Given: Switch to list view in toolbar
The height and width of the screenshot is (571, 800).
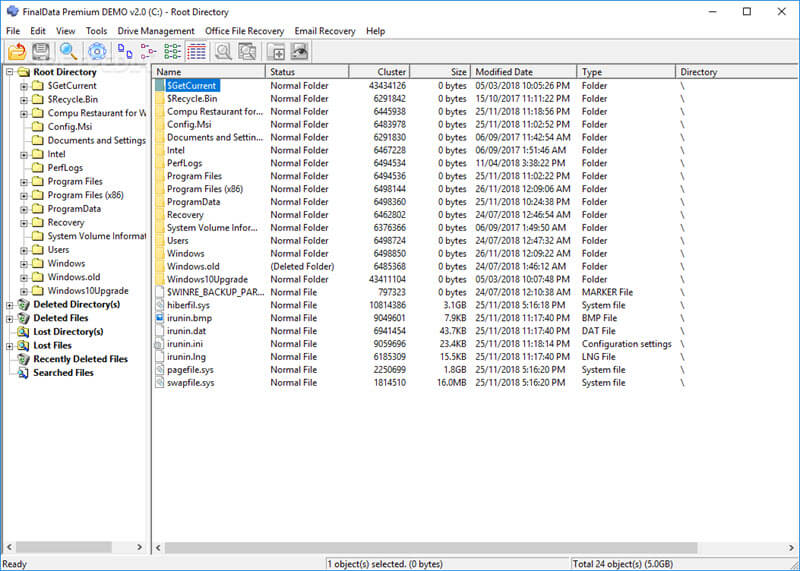Looking at the screenshot, I should 172,52.
